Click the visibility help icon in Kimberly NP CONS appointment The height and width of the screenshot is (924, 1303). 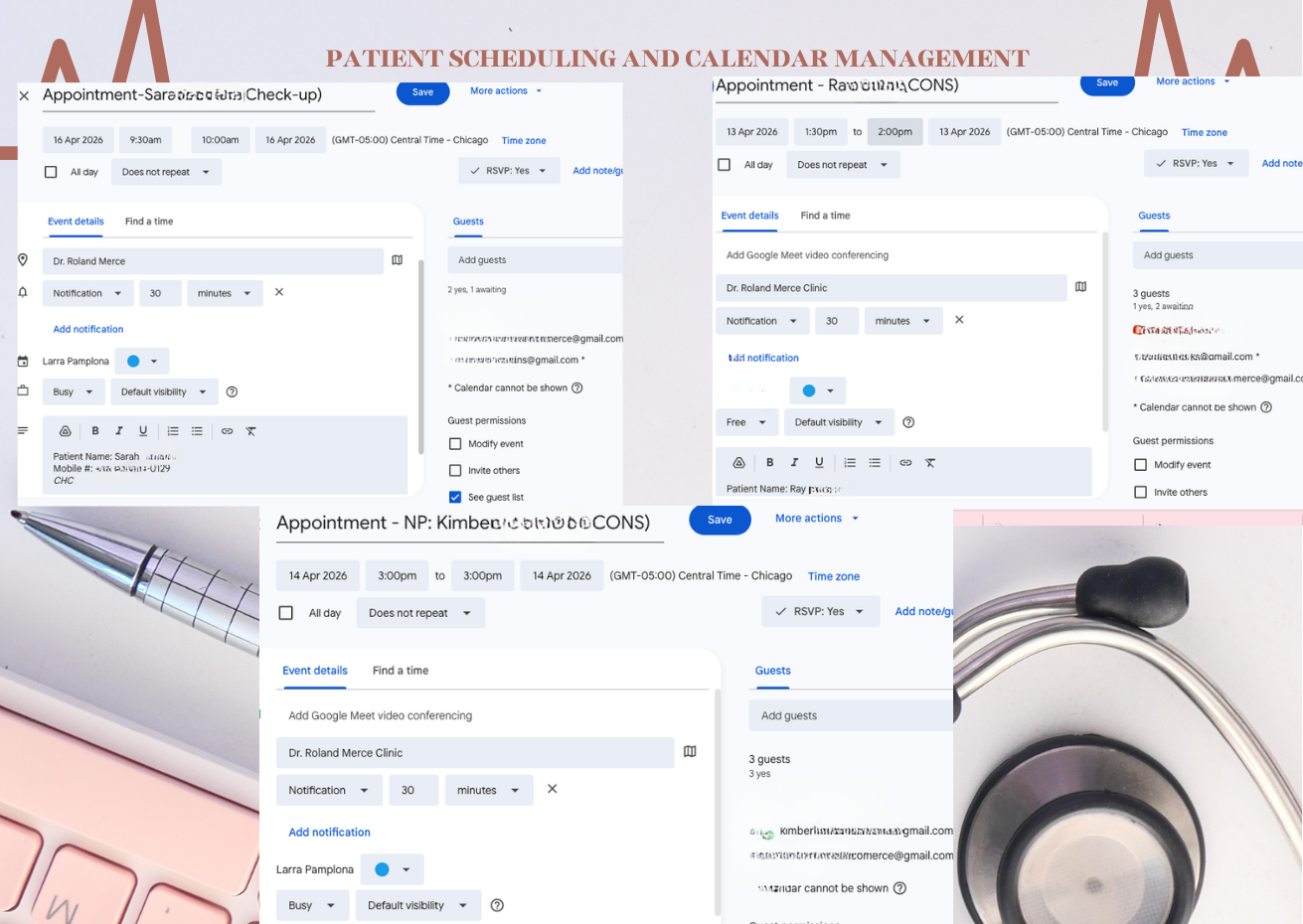497,905
